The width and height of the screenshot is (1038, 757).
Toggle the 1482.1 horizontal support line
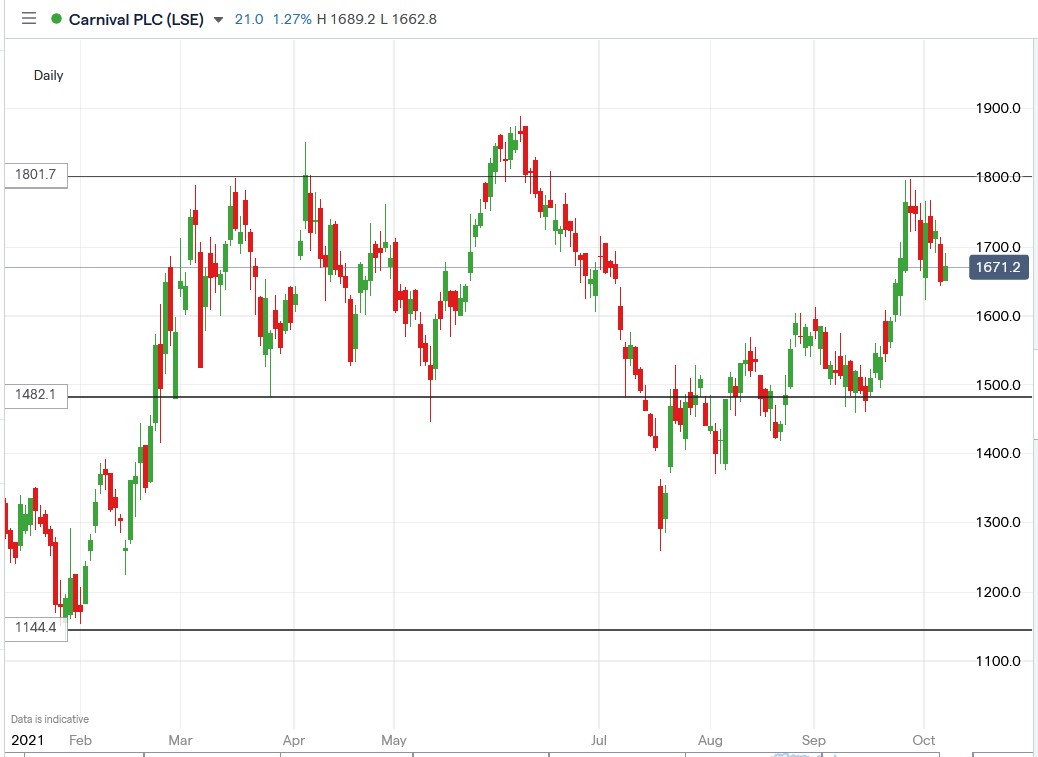[x=500, y=396]
